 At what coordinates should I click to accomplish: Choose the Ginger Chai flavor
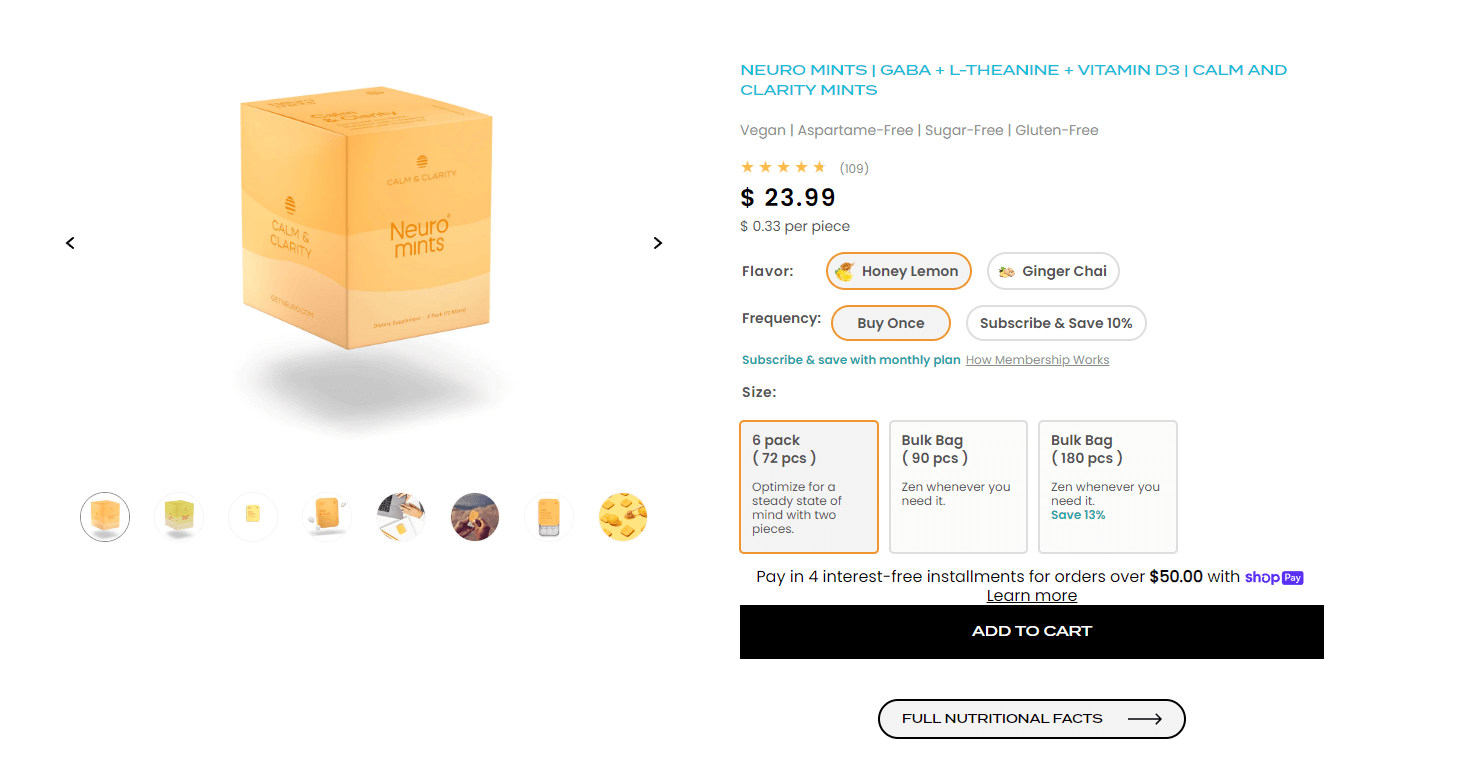1053,271
